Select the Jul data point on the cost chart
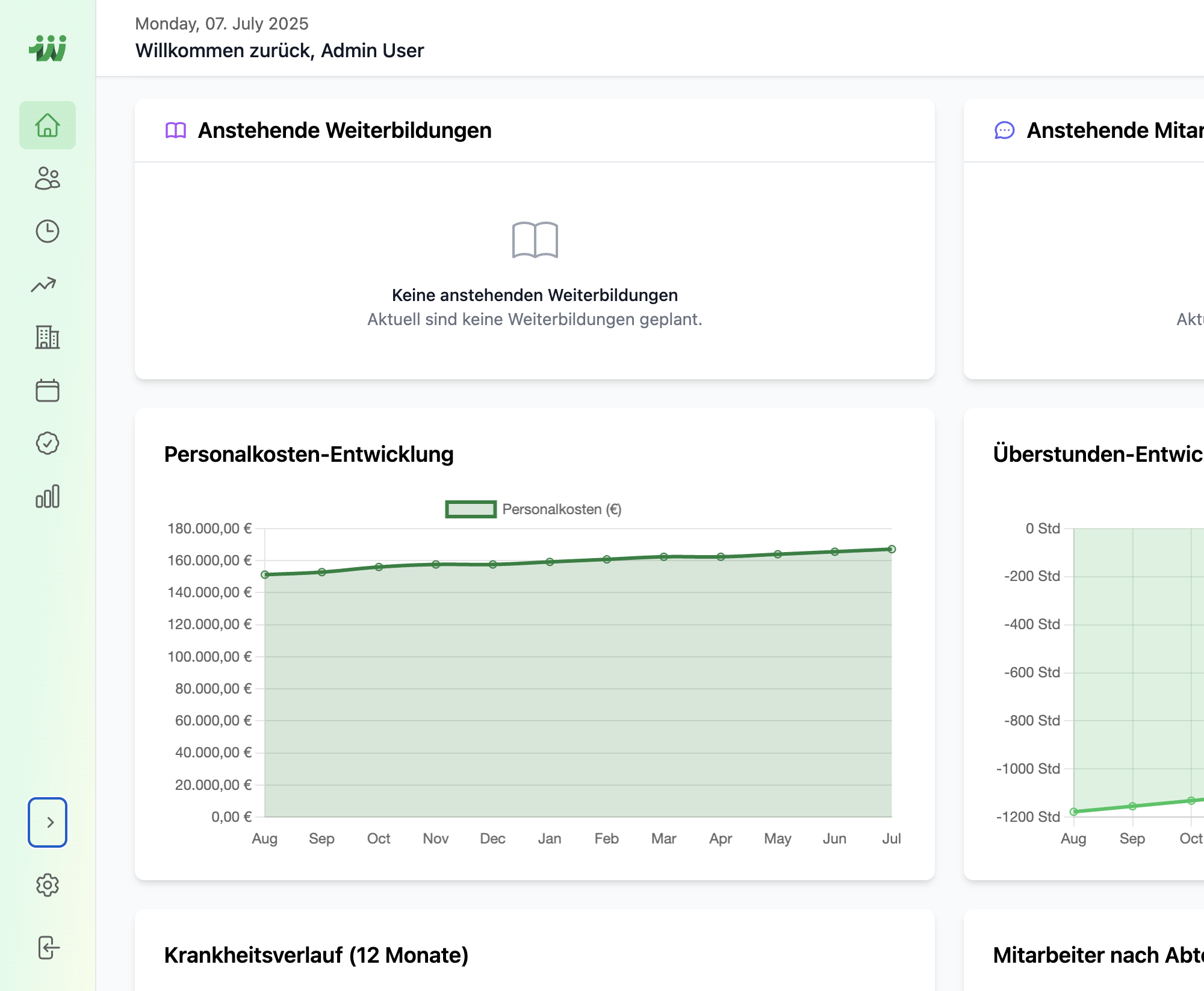Image resolution: width=1204 pixels, height=991 pixels. coord(891,548)
